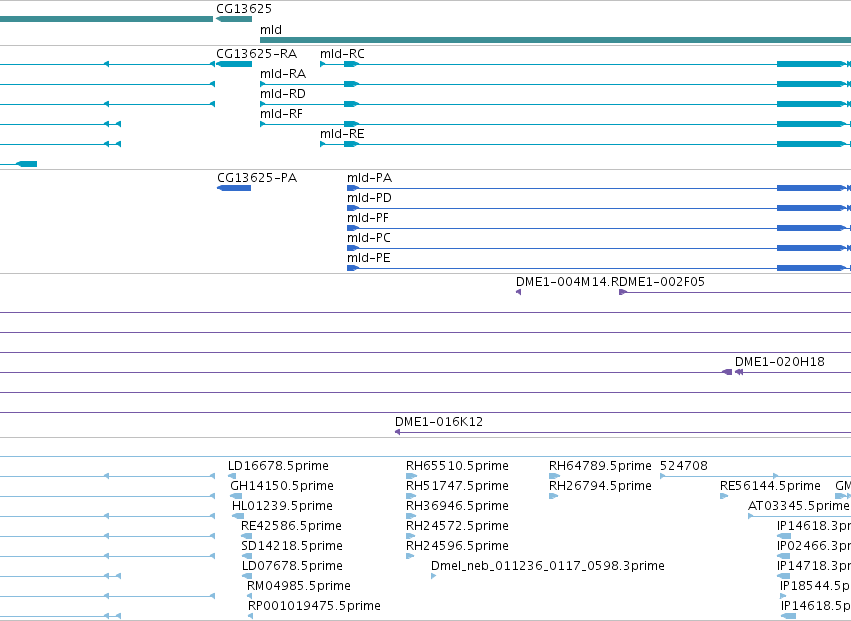This screenshot has width=851, height=621.
Task: Click the SD14218.5prime EST label
Action: (291, 547)
